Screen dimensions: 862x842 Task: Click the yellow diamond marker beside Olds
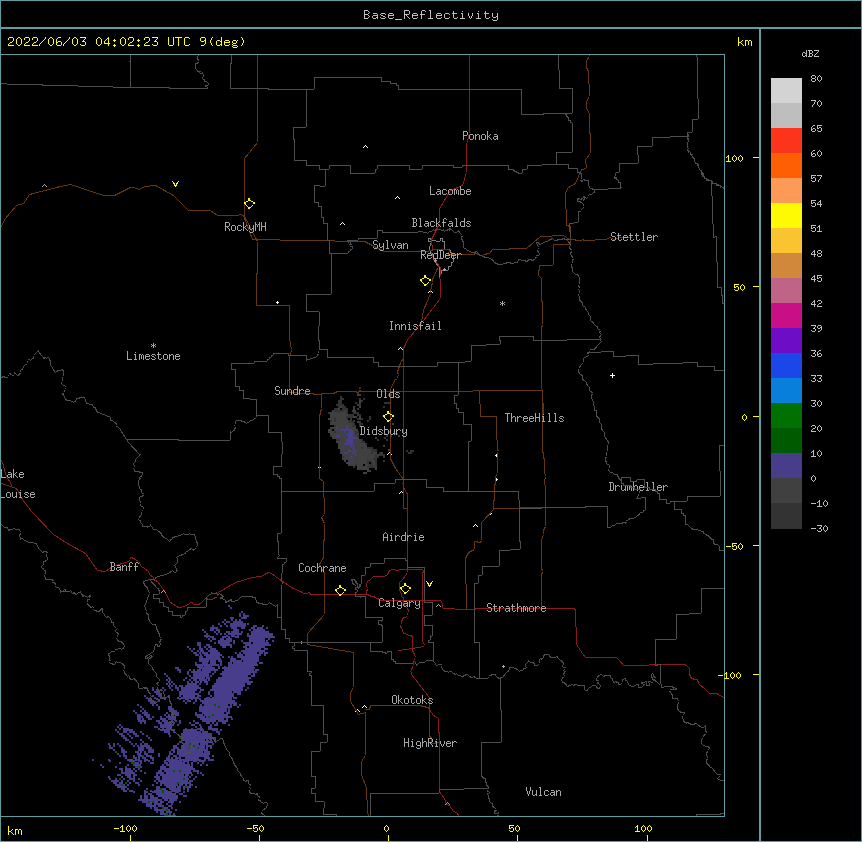(x=388, y=417)
